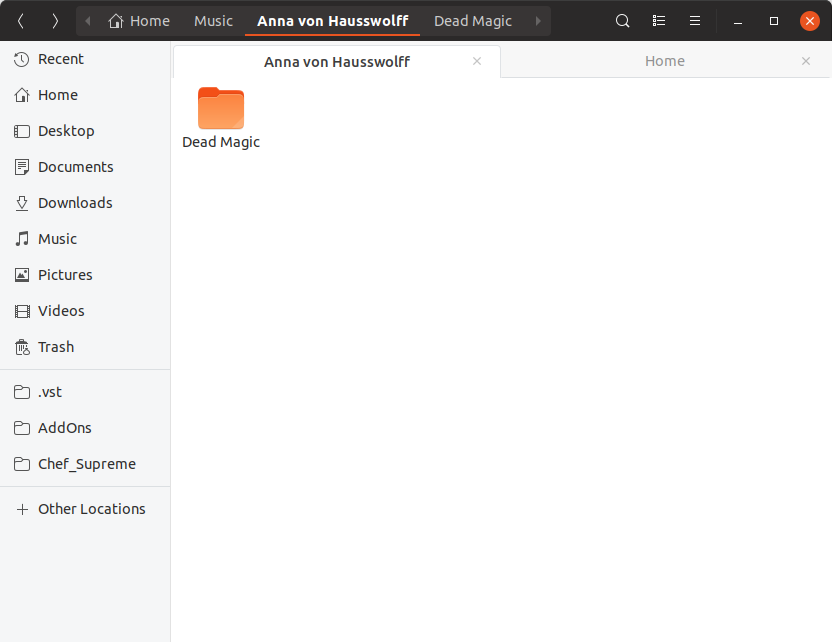This screenshot has width=832, height=642.
Task: Open the Chef_Supreme bookmark
Action: point(85,464)
